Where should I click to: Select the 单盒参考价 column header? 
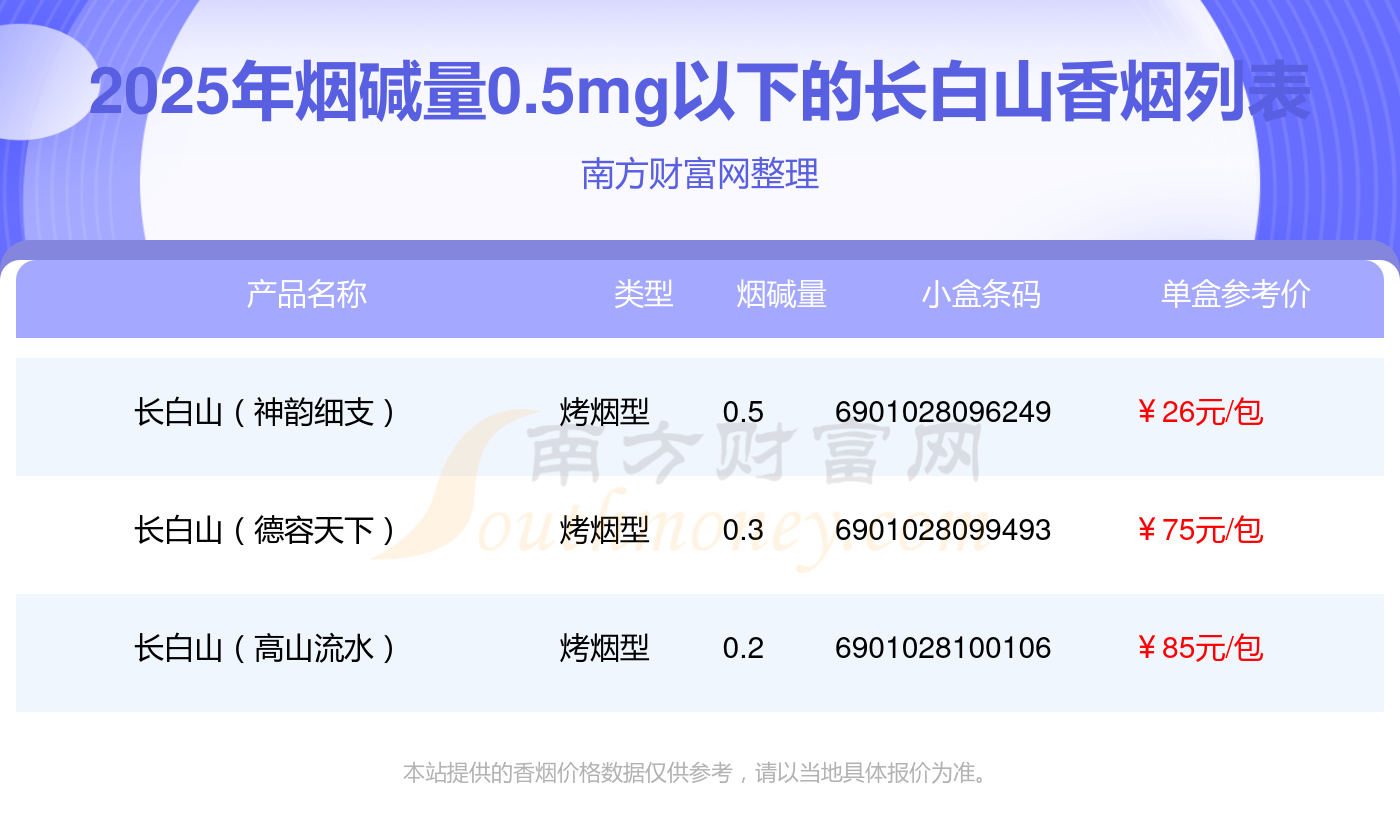[1236, 294]
